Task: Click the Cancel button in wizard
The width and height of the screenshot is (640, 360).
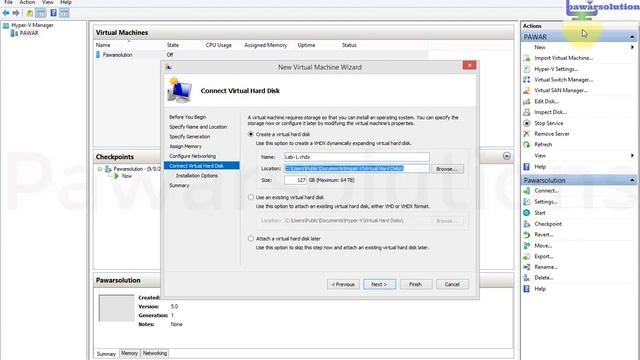Action: point(452,284)
